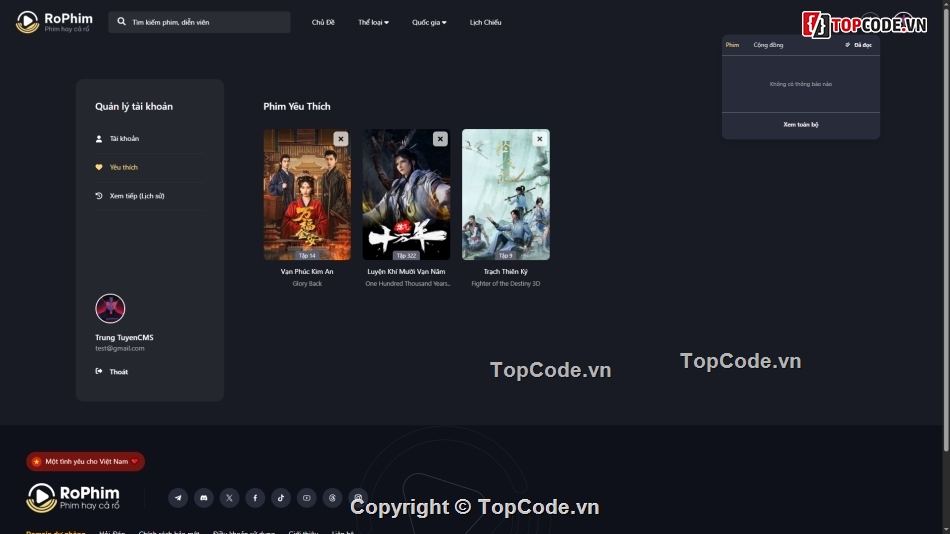Click Xem toàn bộ in notifications panel
The image size is (950, 534).
[800, 125]
